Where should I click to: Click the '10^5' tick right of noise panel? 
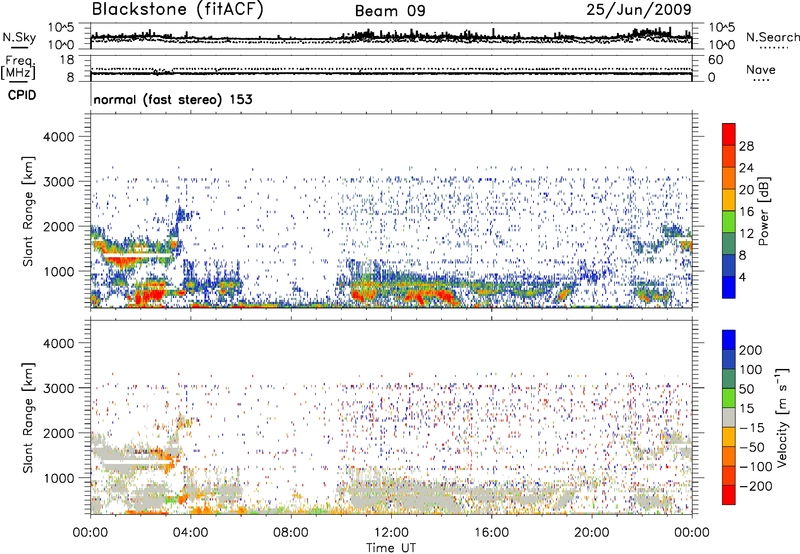point(721,27)
